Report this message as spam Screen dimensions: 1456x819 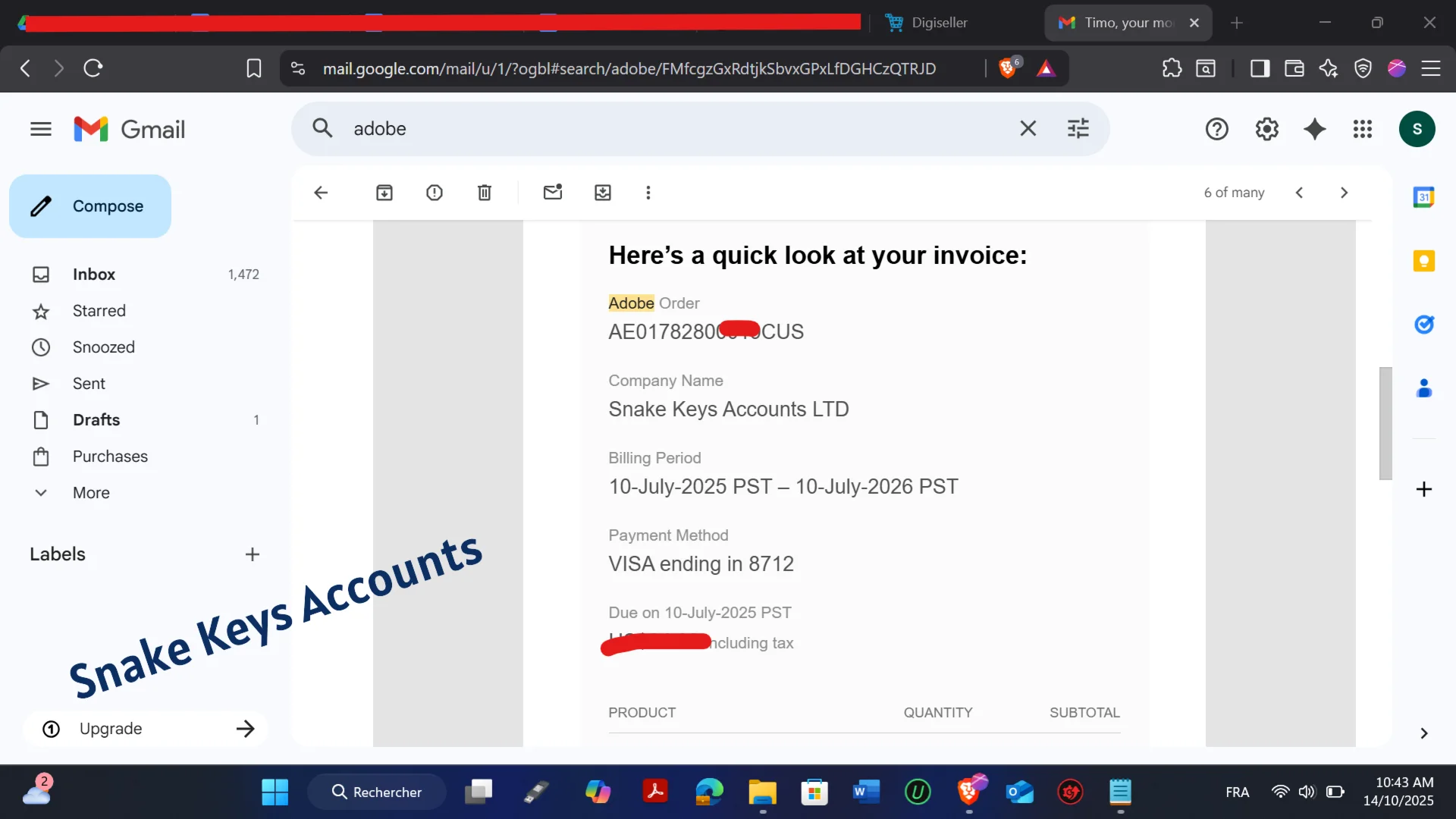pyautogui.click(x=435, y=193)
